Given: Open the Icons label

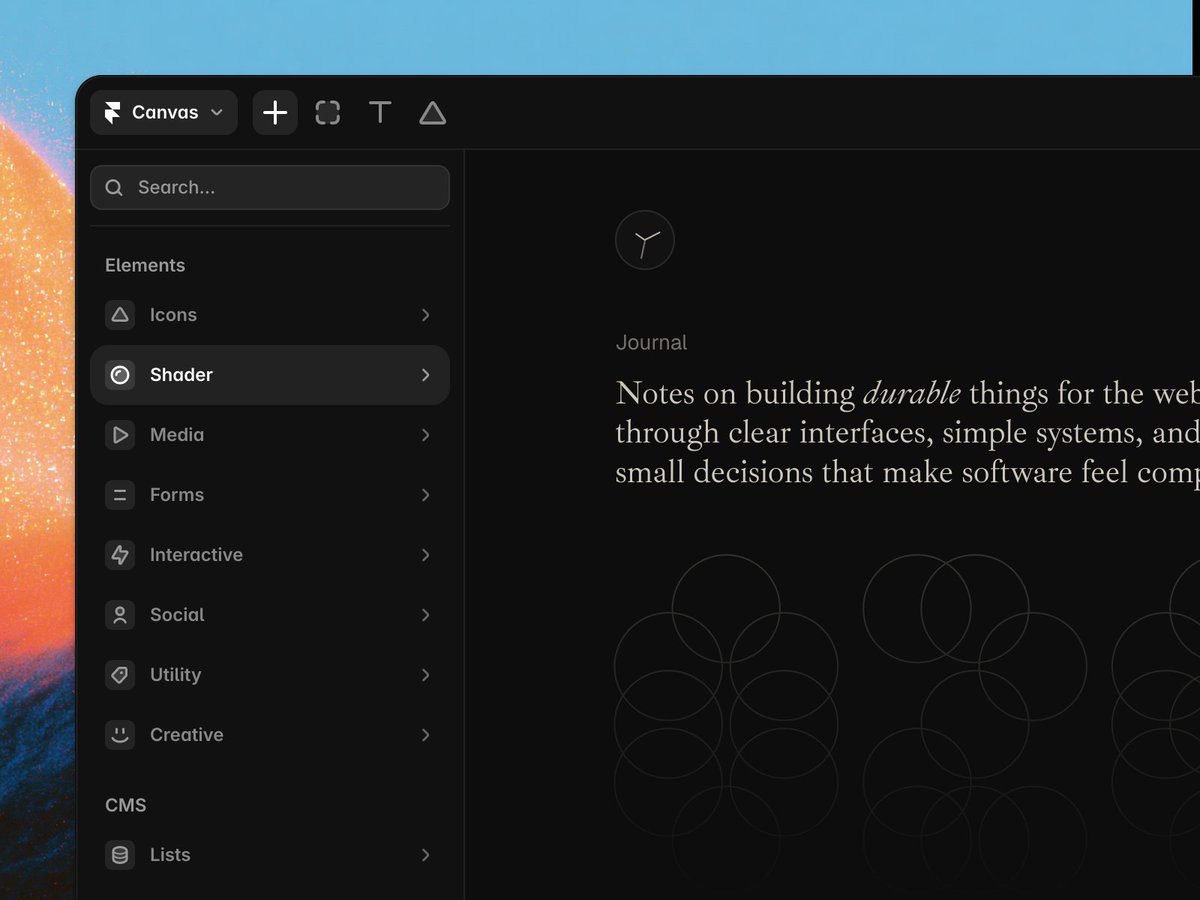Looking at the screenshot, I should coord(173,315).
